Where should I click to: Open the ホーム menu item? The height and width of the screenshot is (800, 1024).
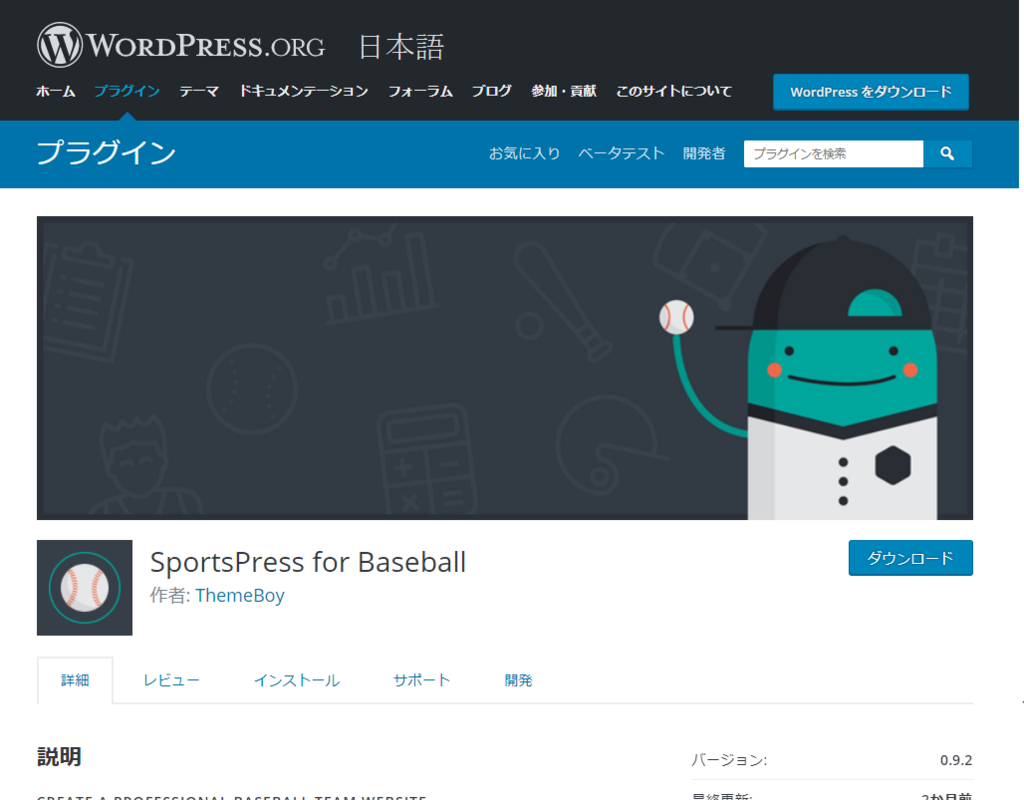pos(56,91)
